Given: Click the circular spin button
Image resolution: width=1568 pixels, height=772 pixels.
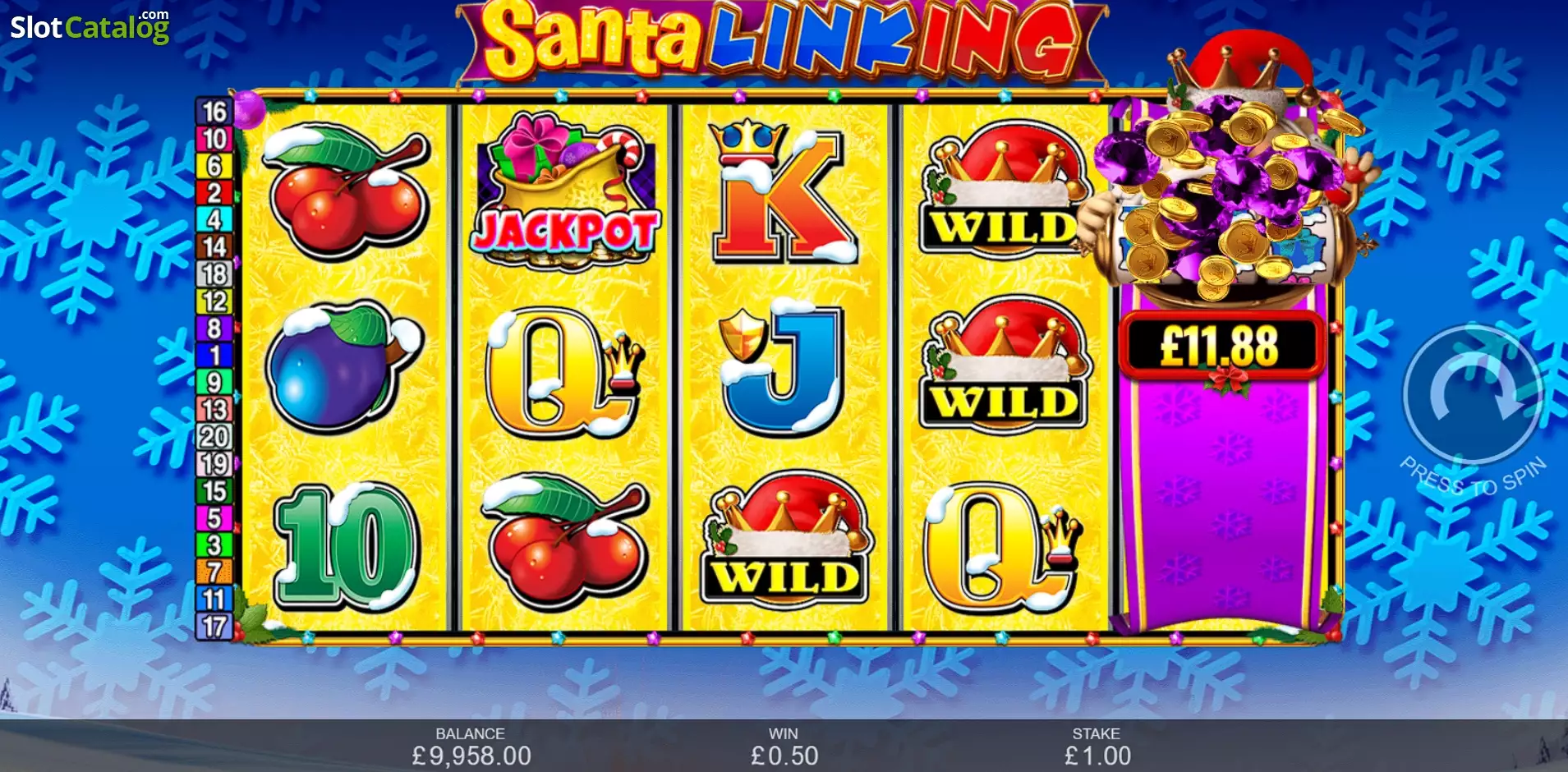Looking at the screenshot, I should coord(1472,397).
